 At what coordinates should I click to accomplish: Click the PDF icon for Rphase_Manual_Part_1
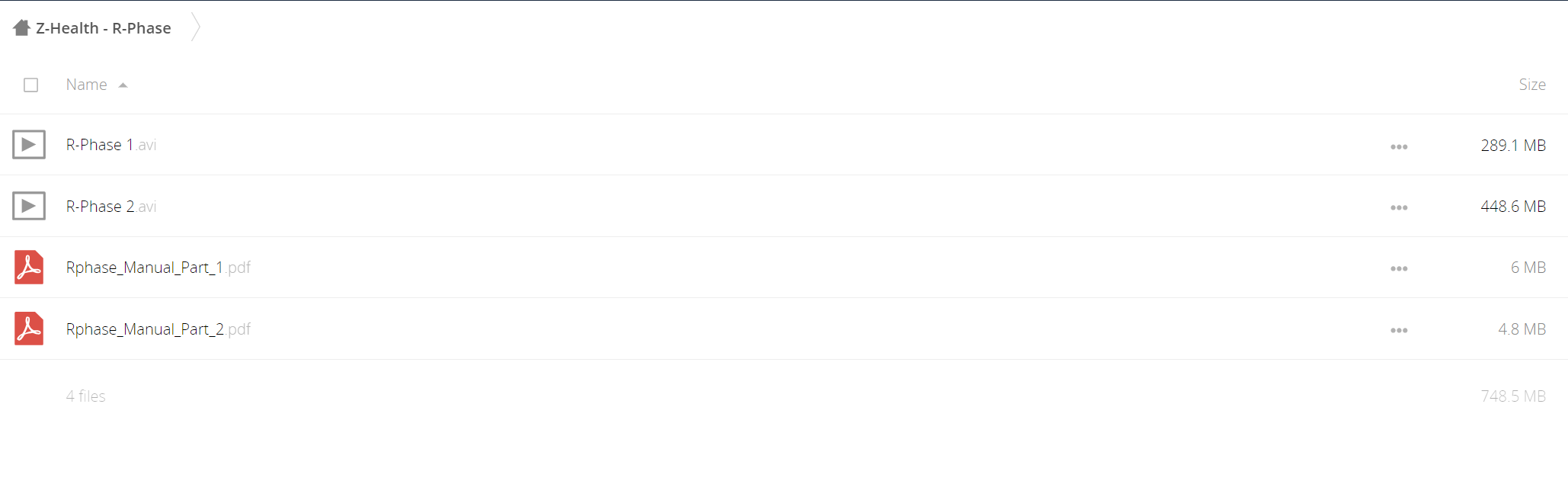coord(29,268)
